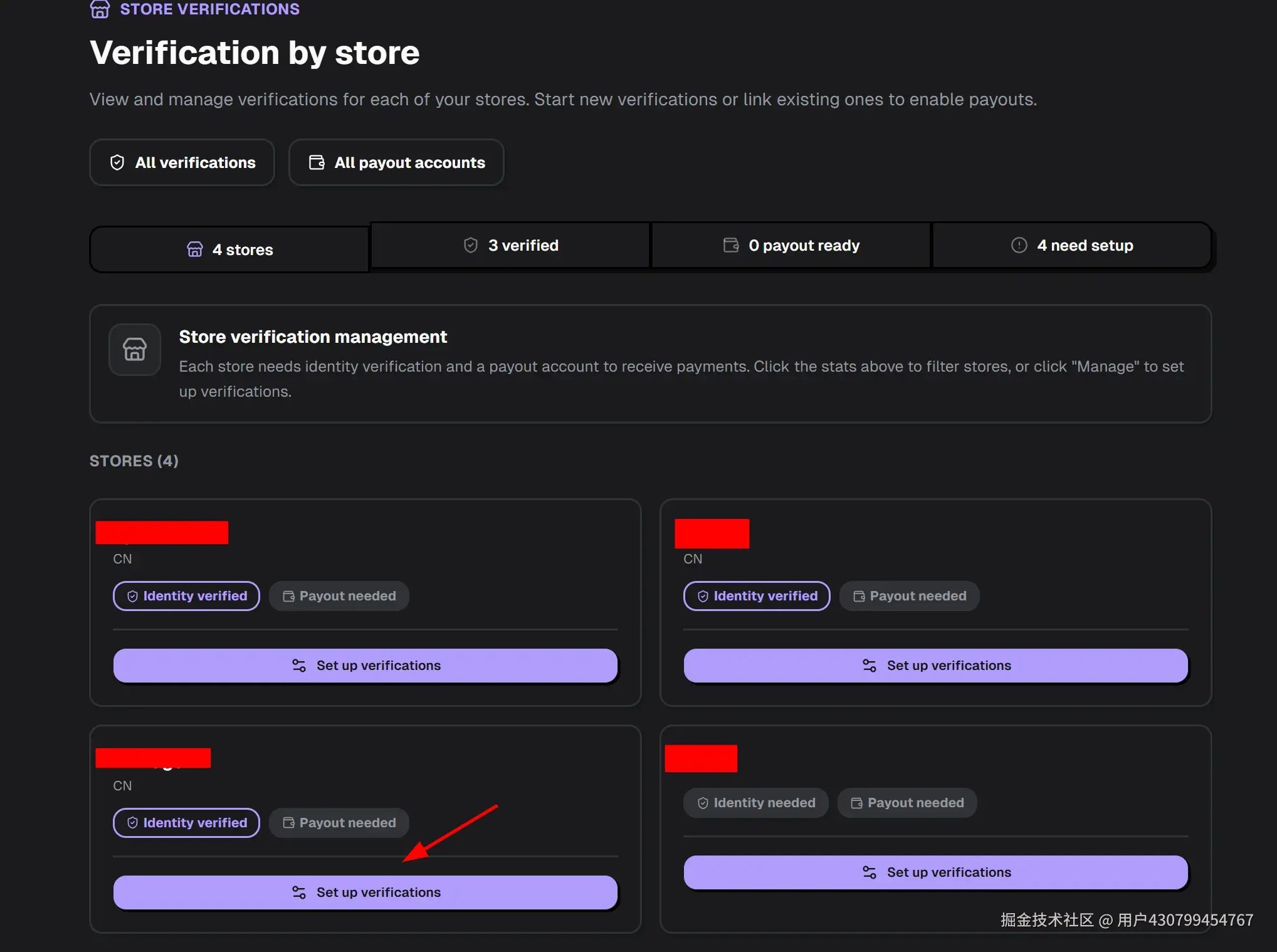The width and height of the screenshot is (1277, 952).
Task: Toggle the 3 verified store filter
Action: coord(510,244)
